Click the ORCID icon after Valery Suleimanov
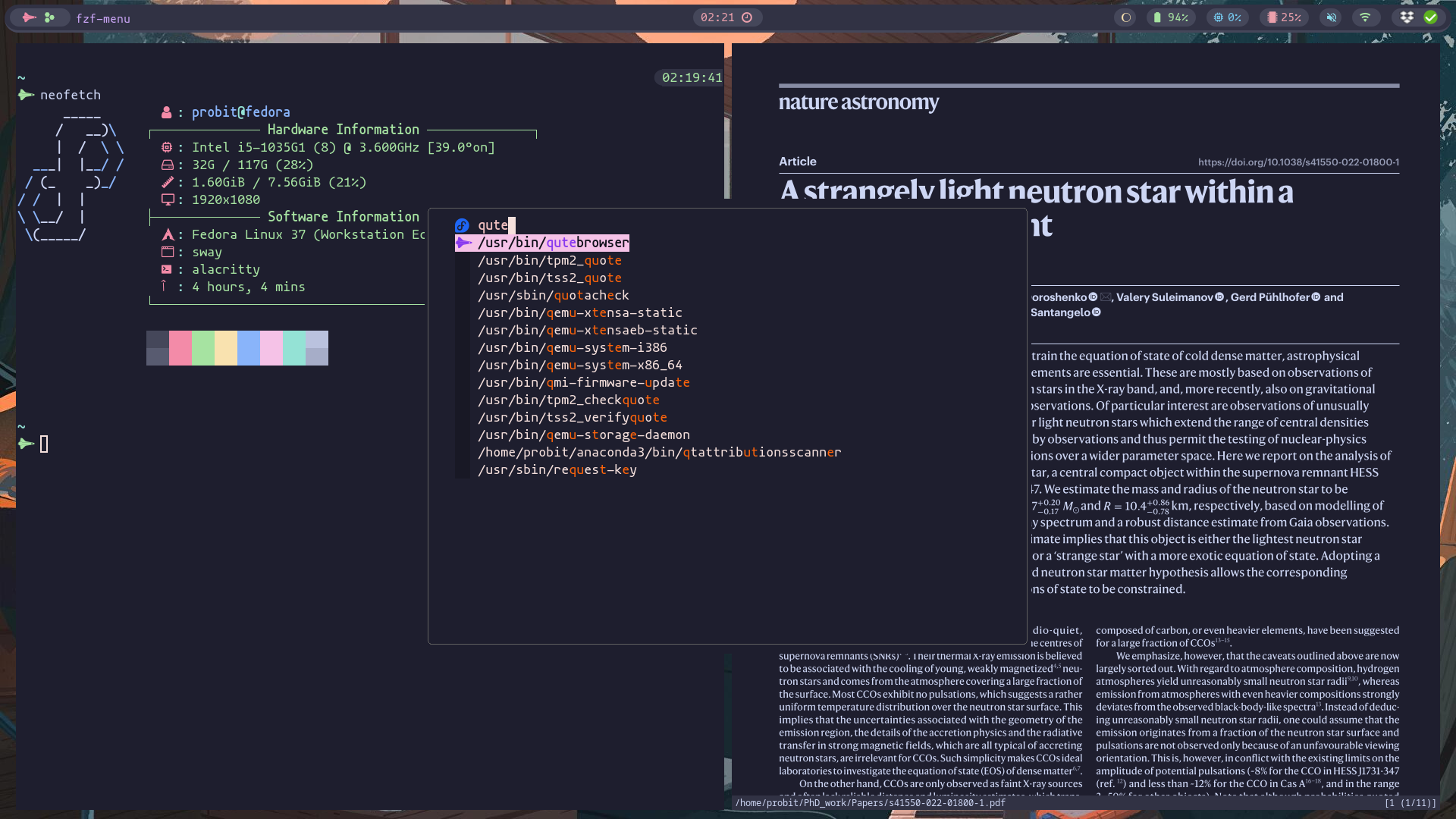Viewport: 1456px width, 819px height. (1219, 297)
